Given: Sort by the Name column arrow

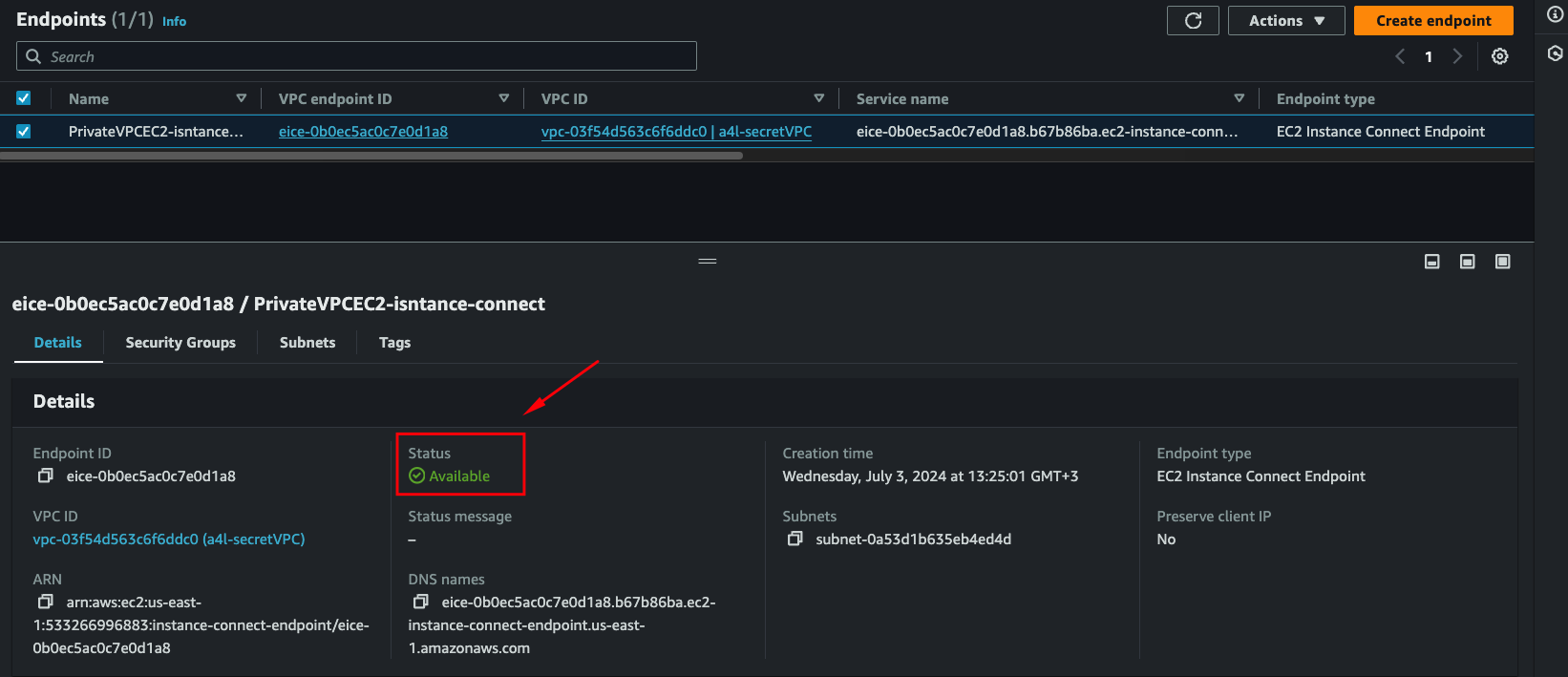Looking at the screenshot, I should pyautogui.click(x=241, y=98).
